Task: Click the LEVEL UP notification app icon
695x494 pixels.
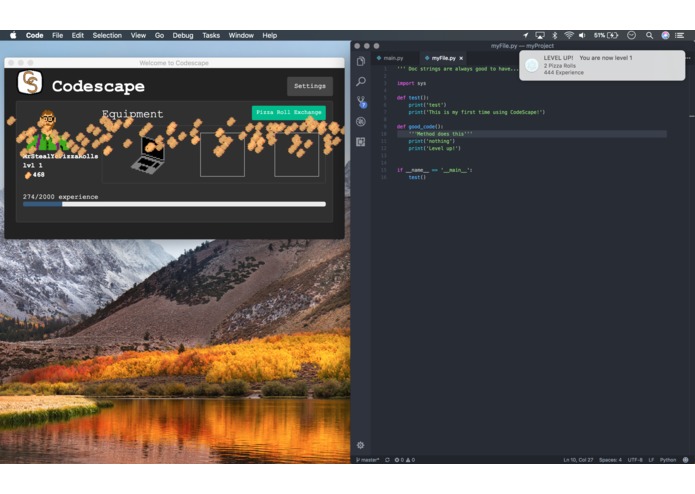Action: coord(531,65)
